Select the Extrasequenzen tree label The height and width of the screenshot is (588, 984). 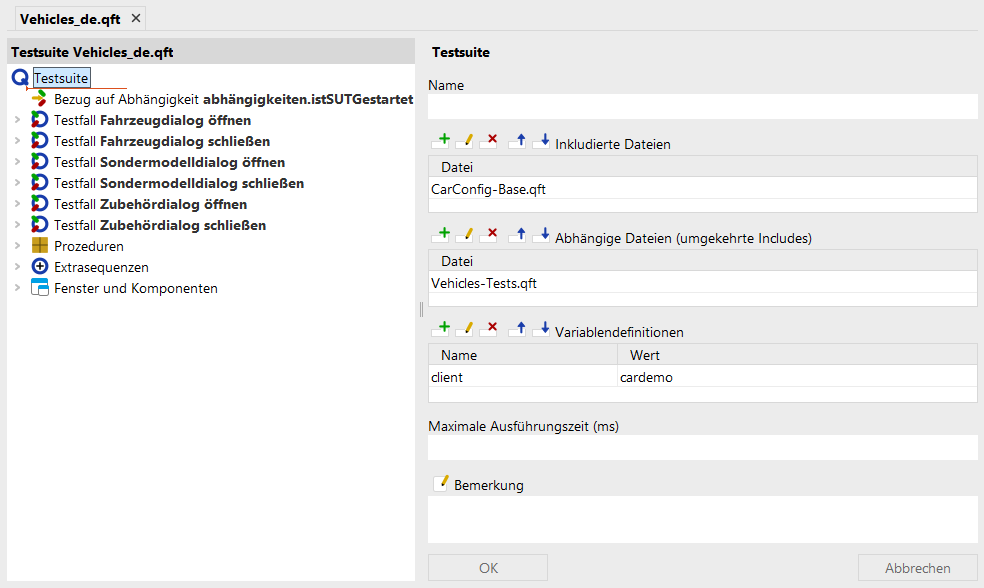coord(101,267)
